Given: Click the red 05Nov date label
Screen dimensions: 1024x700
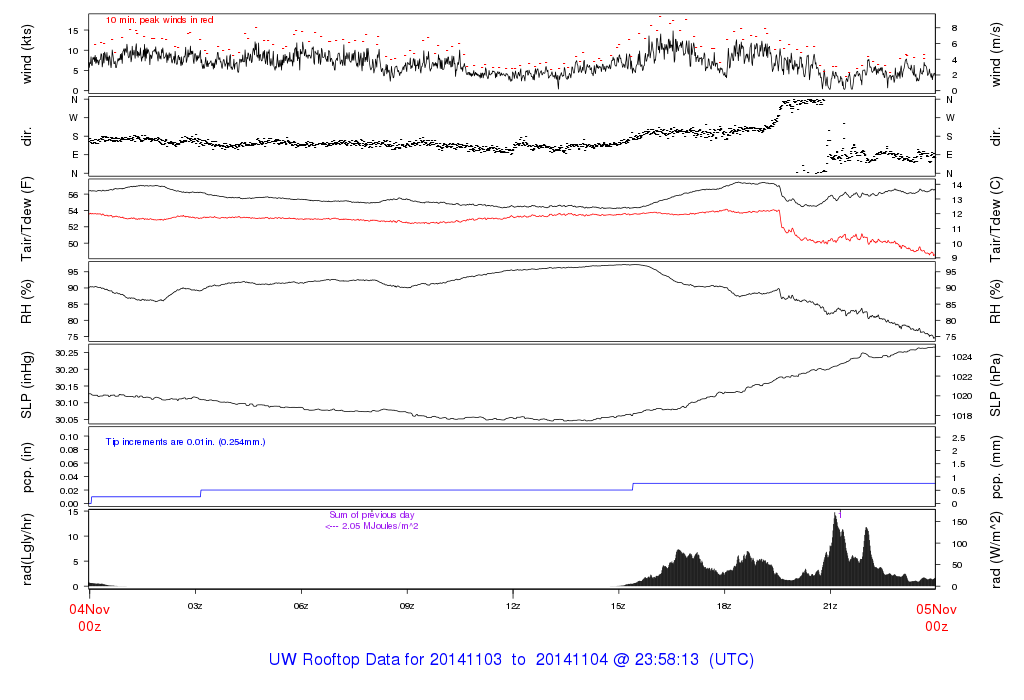Looking at the screenshot, I should pyautogui.click(x=935, y=608).
